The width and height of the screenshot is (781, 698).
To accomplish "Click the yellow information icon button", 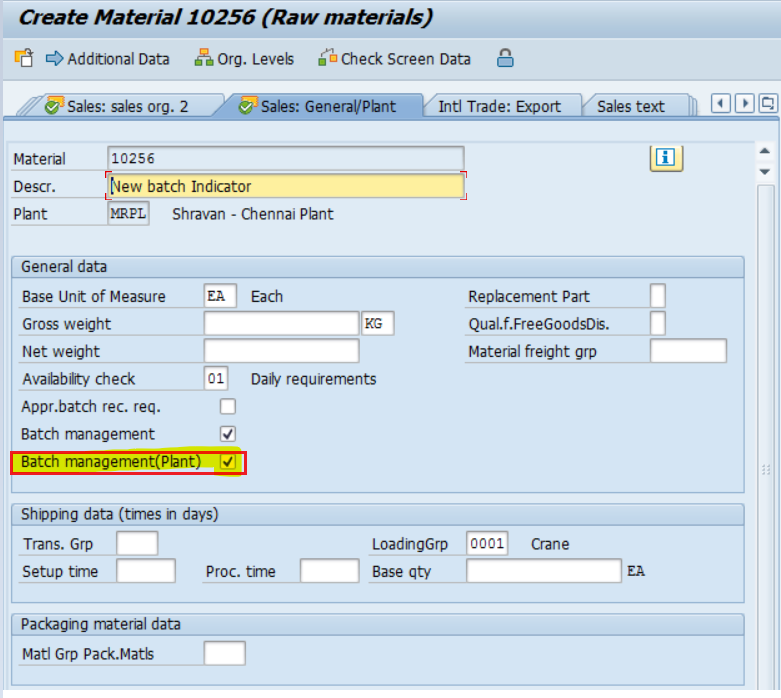I will point(666,158).
